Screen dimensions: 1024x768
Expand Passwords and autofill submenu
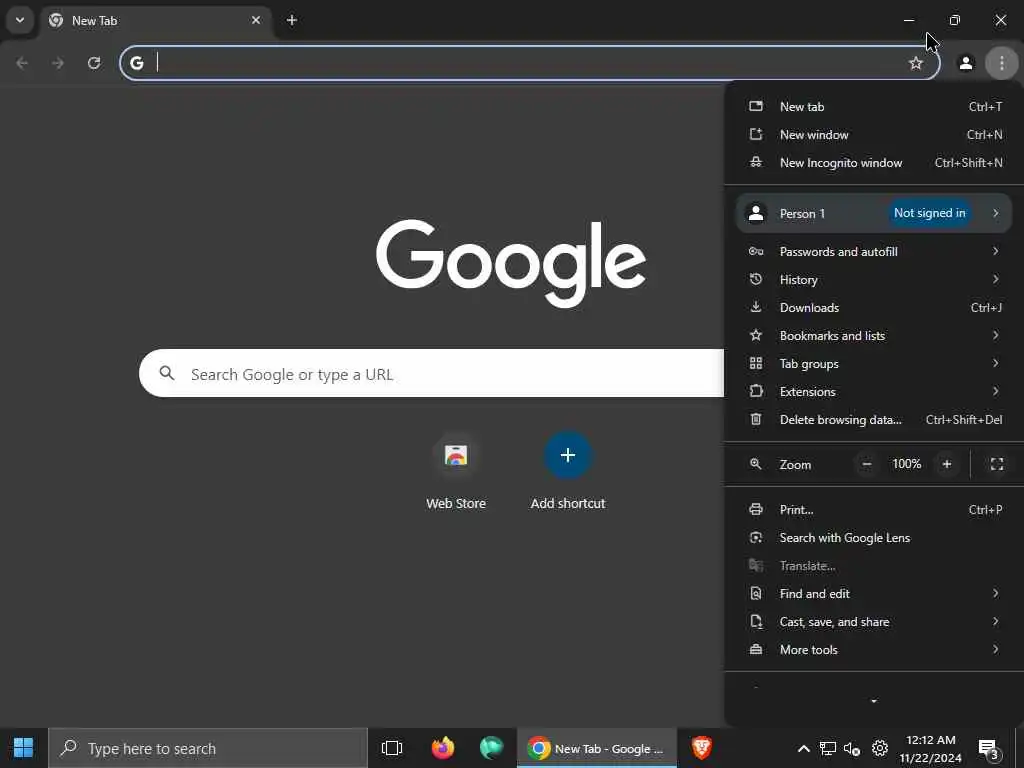tap(874, 251)
